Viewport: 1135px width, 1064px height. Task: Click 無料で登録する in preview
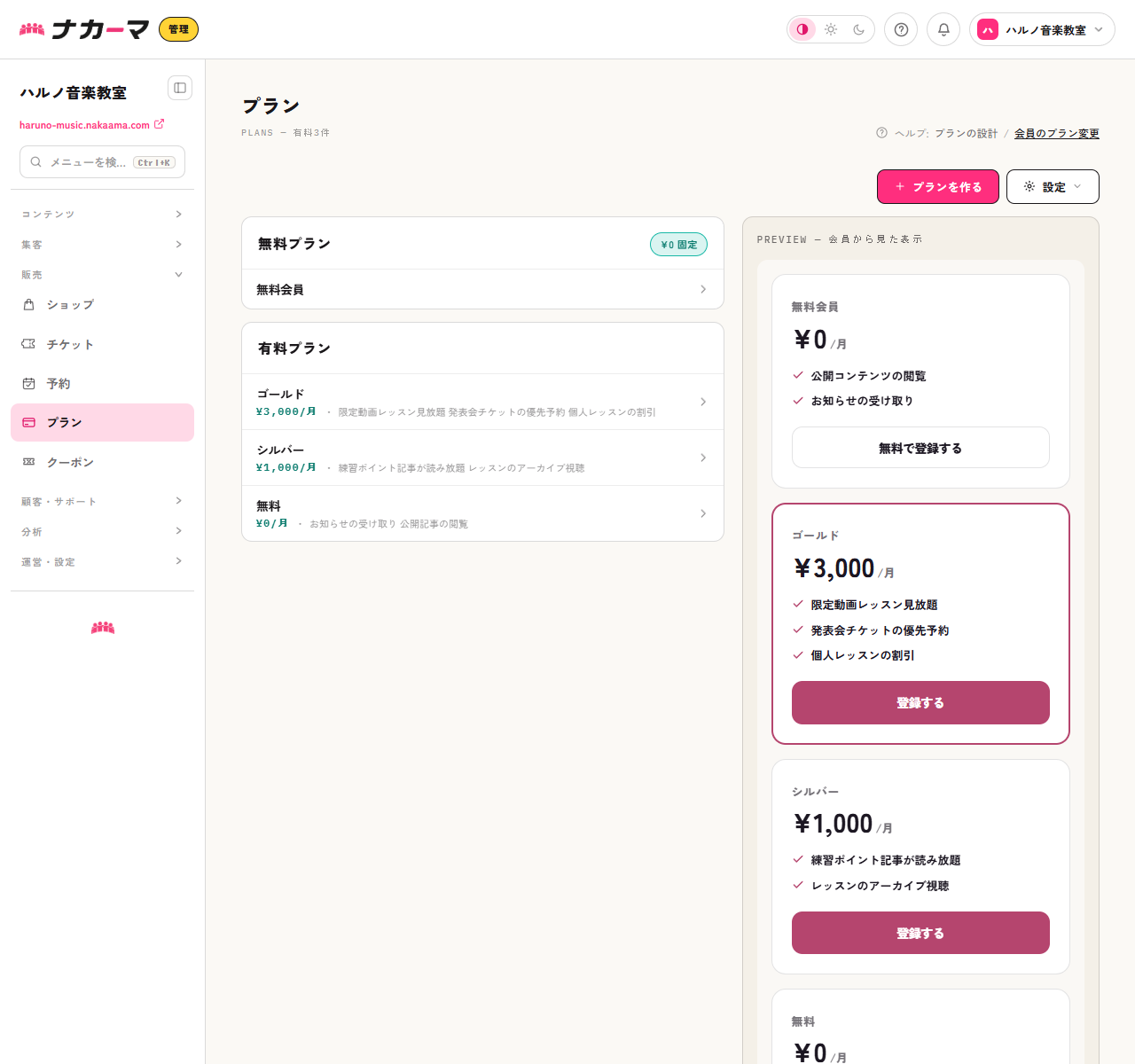click(920, 448)
